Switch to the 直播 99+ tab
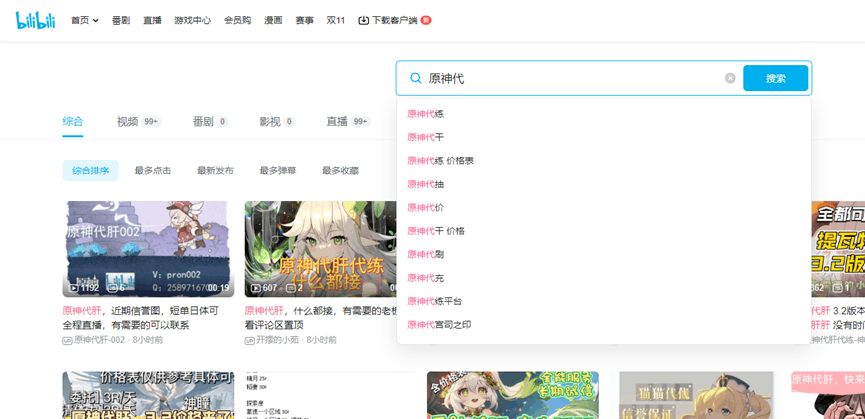This screenshot has width=865, height=419. [x=348, y=122]
